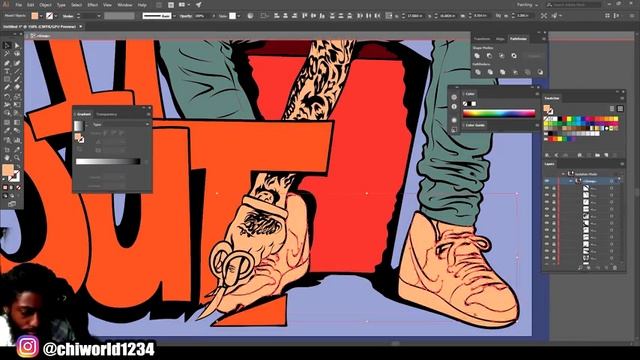Select the Zoom tool

pos(17,158)
